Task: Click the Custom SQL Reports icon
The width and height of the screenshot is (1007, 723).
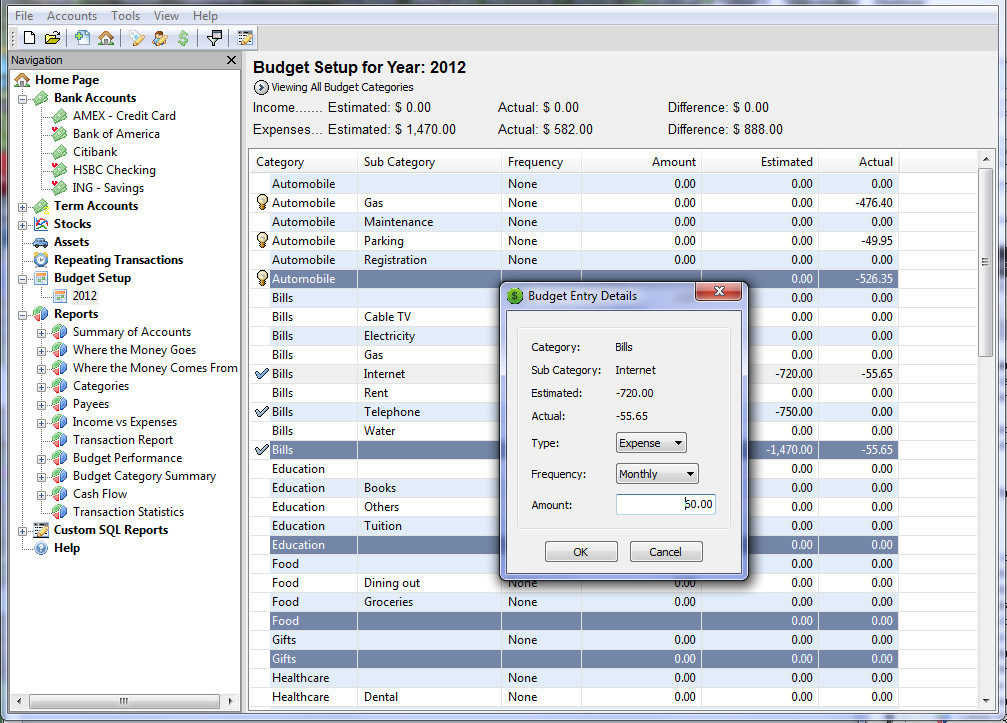Action: coord(41,530)
